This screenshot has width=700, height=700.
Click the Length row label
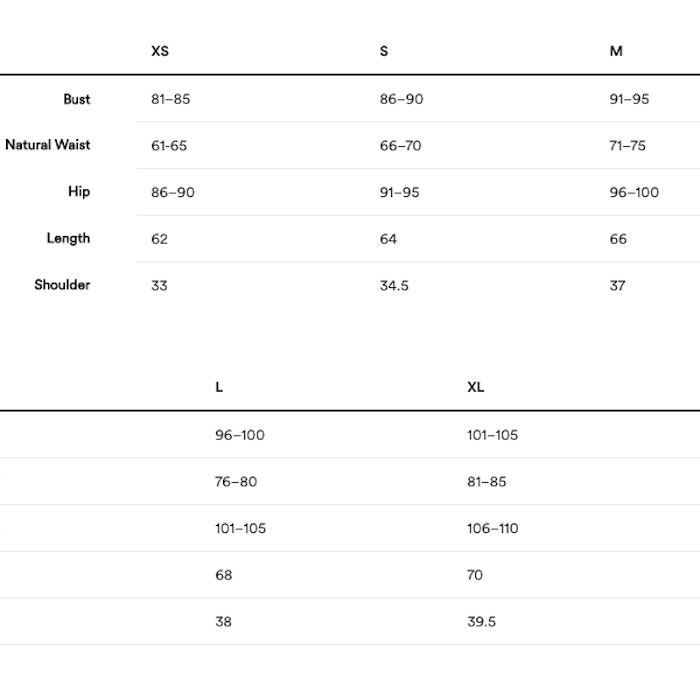pyautogui.click(x=68, y=238)
